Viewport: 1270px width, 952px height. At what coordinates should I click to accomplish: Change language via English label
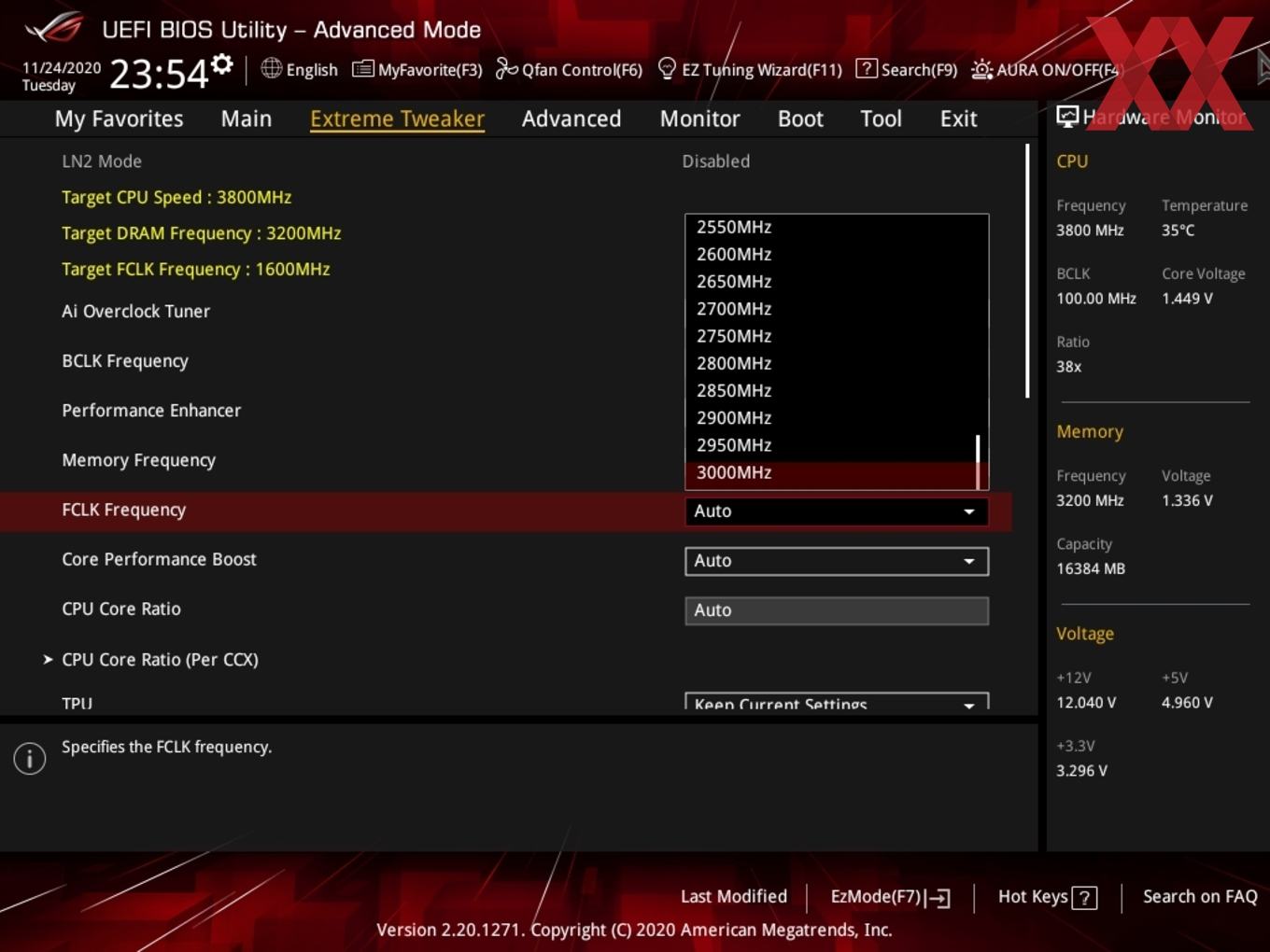[312, 70]
